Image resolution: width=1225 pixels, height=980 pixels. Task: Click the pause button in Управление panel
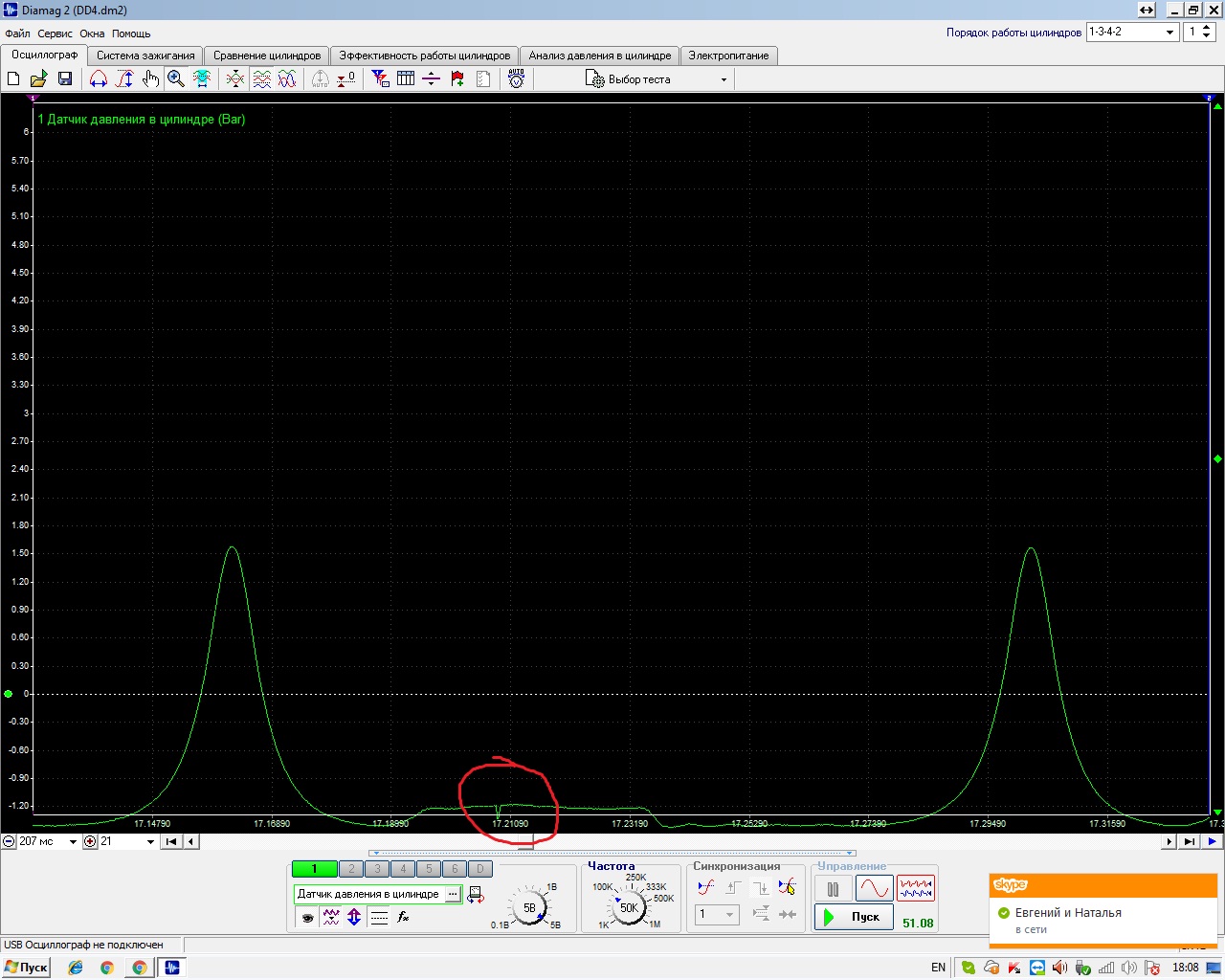pyautogui.click(x=833, y=889)
